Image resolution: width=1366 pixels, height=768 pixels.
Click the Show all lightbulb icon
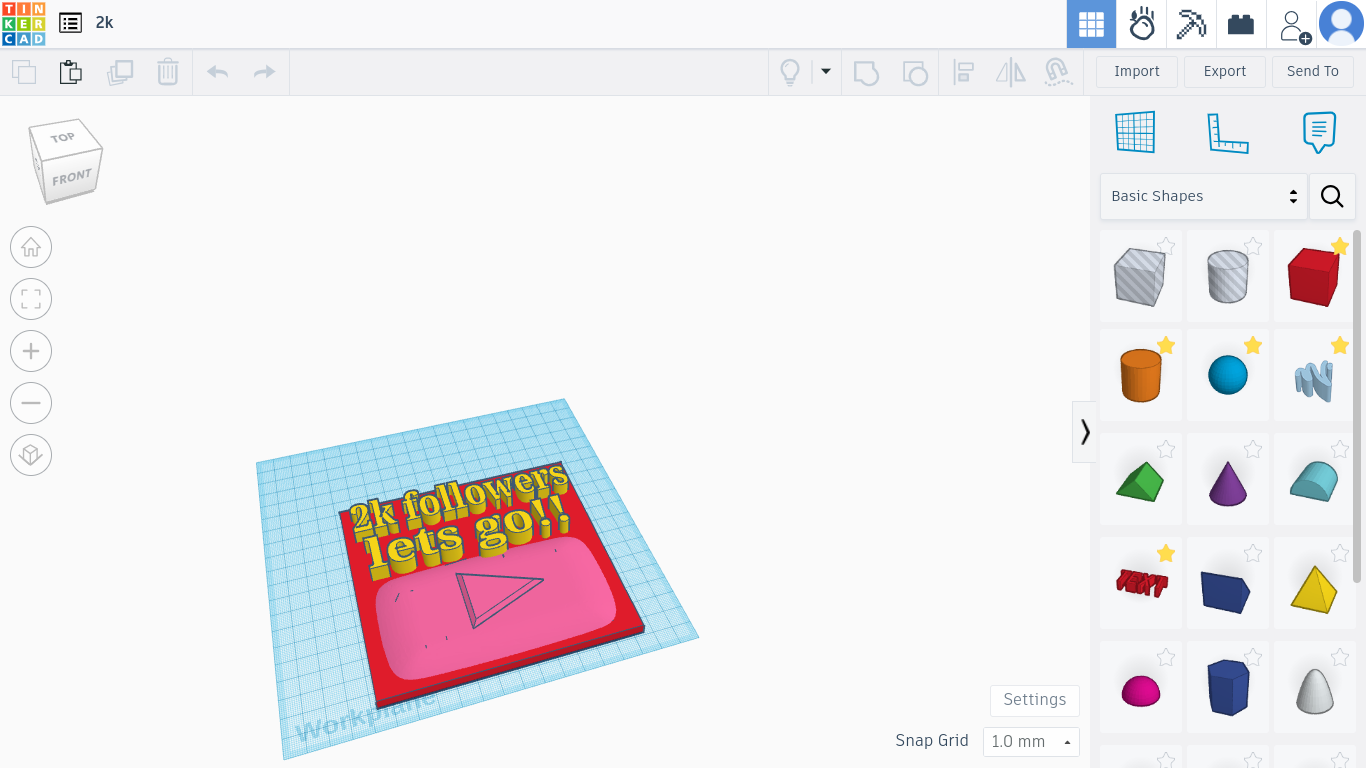[x=790, y=72]
